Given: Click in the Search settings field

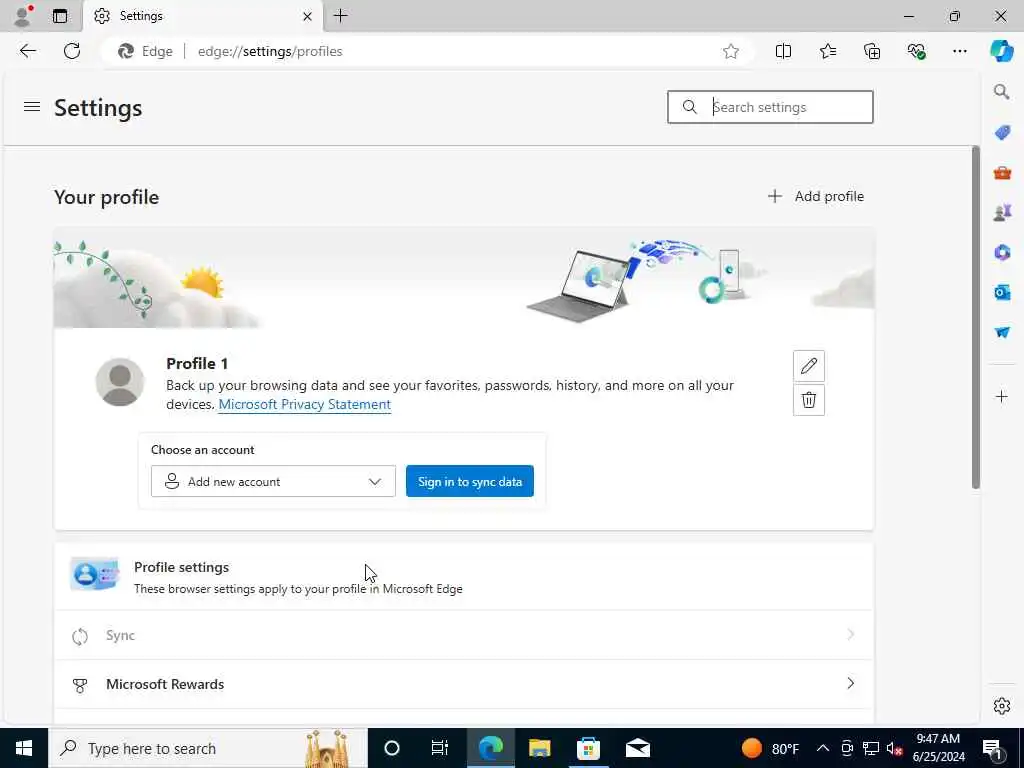Looking at the screenshot, I should tap(770, 107).
